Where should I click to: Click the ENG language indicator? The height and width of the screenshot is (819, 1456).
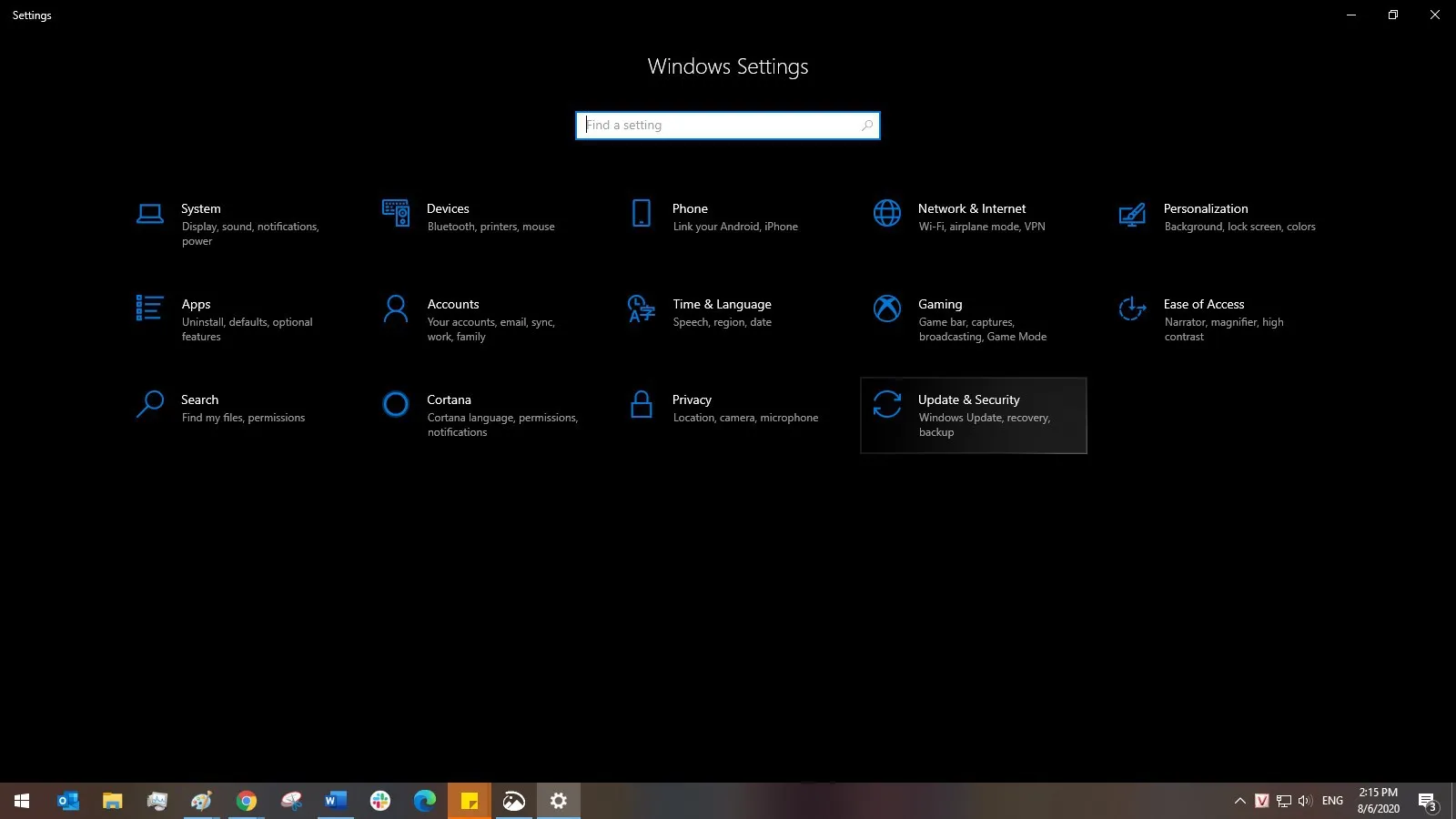pyautogui.click(x=1332, y=801)
